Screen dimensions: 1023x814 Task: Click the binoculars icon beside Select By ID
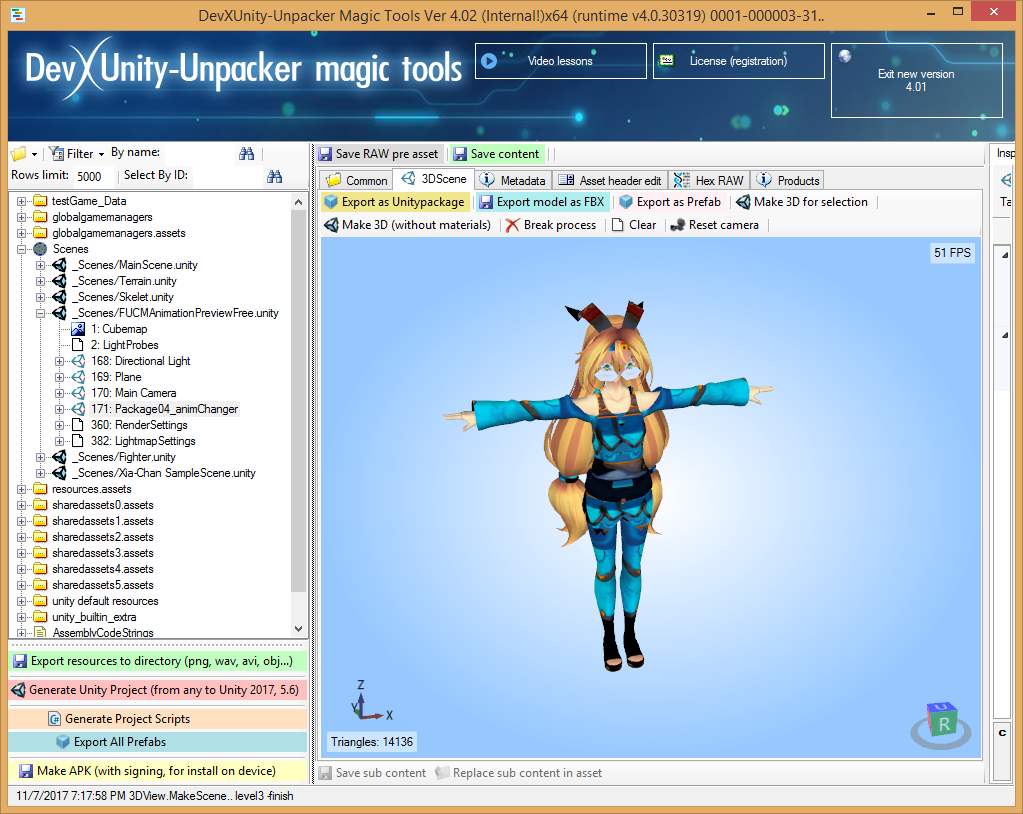click(x=274, y=177)
